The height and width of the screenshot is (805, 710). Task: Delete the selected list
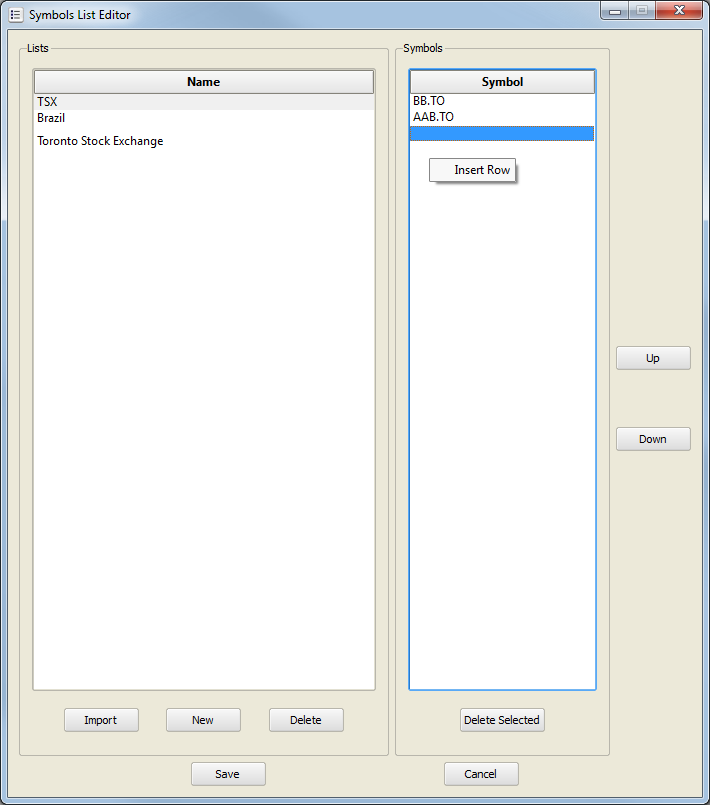point(305,720)
